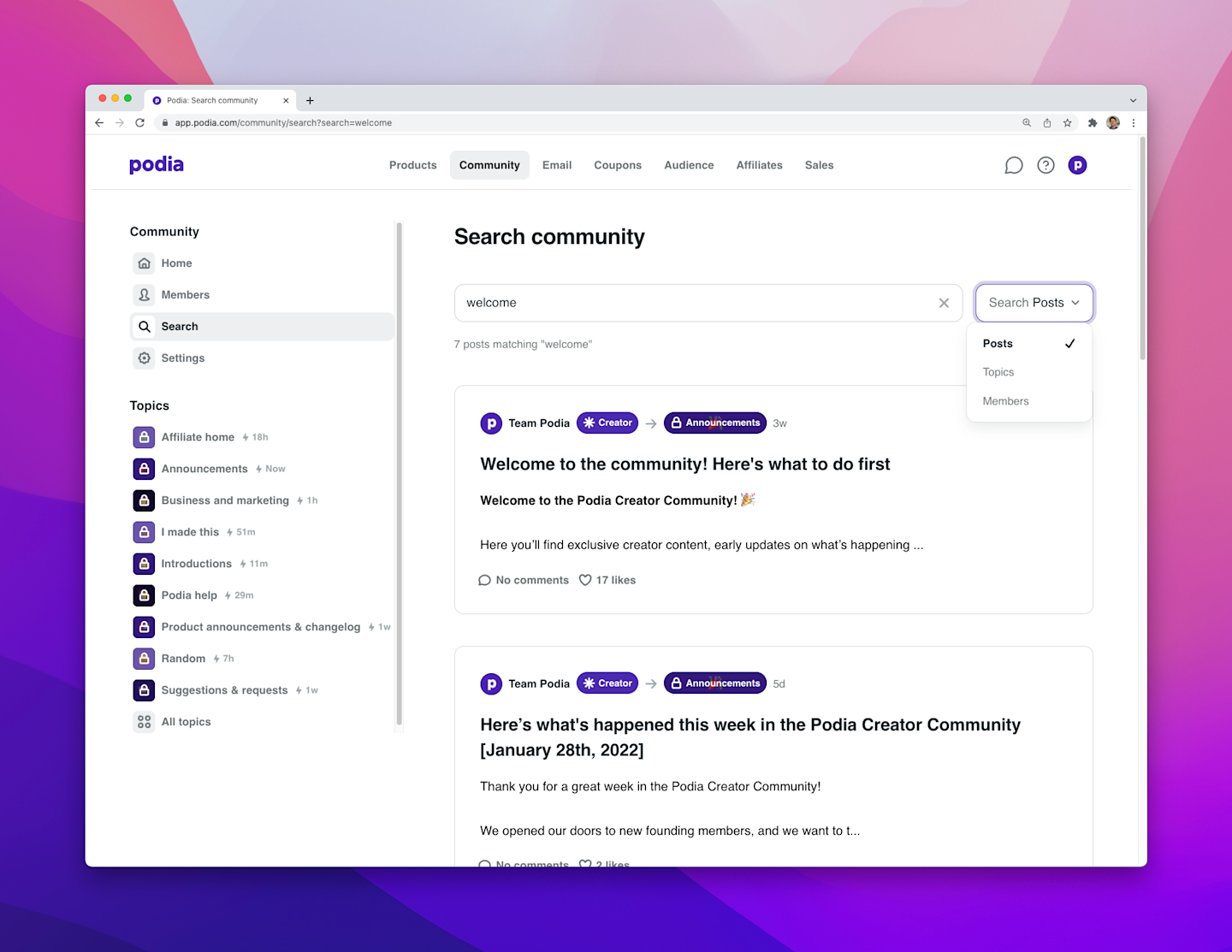
Task: Click the page vertical scrollbar
Action: click(x=1142, y=248)
